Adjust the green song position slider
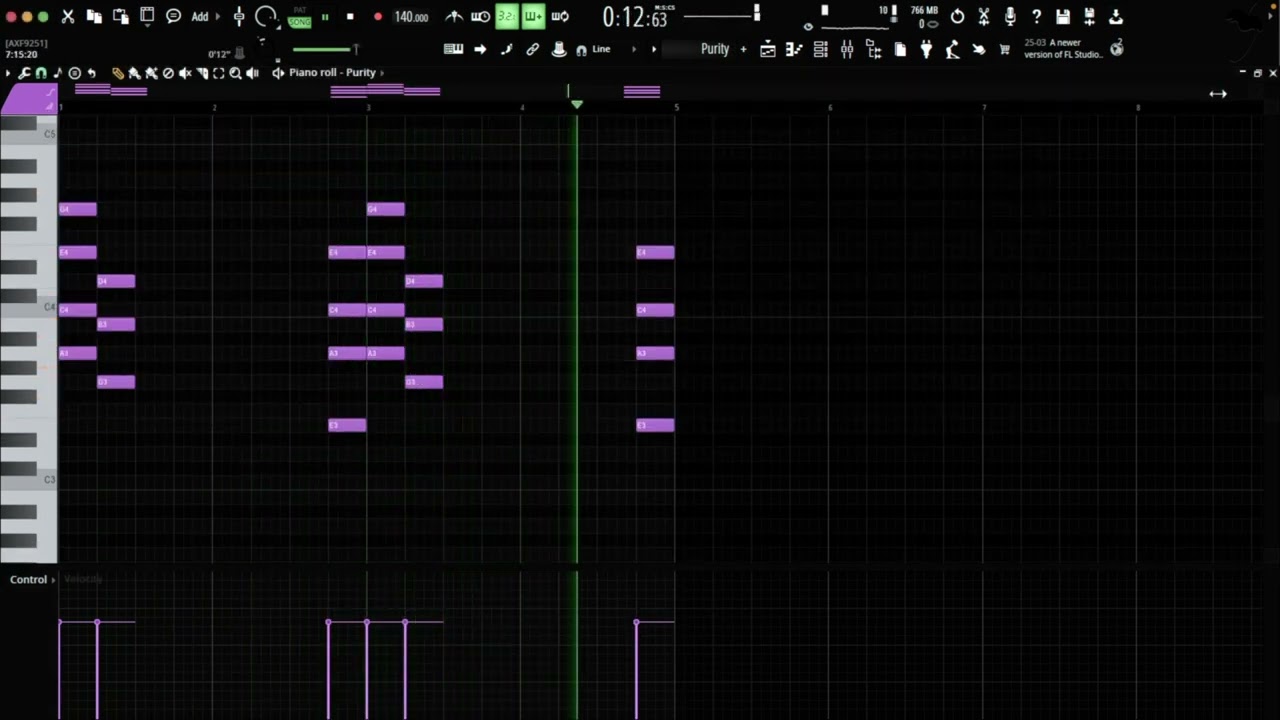 click(x=325, y=49)
